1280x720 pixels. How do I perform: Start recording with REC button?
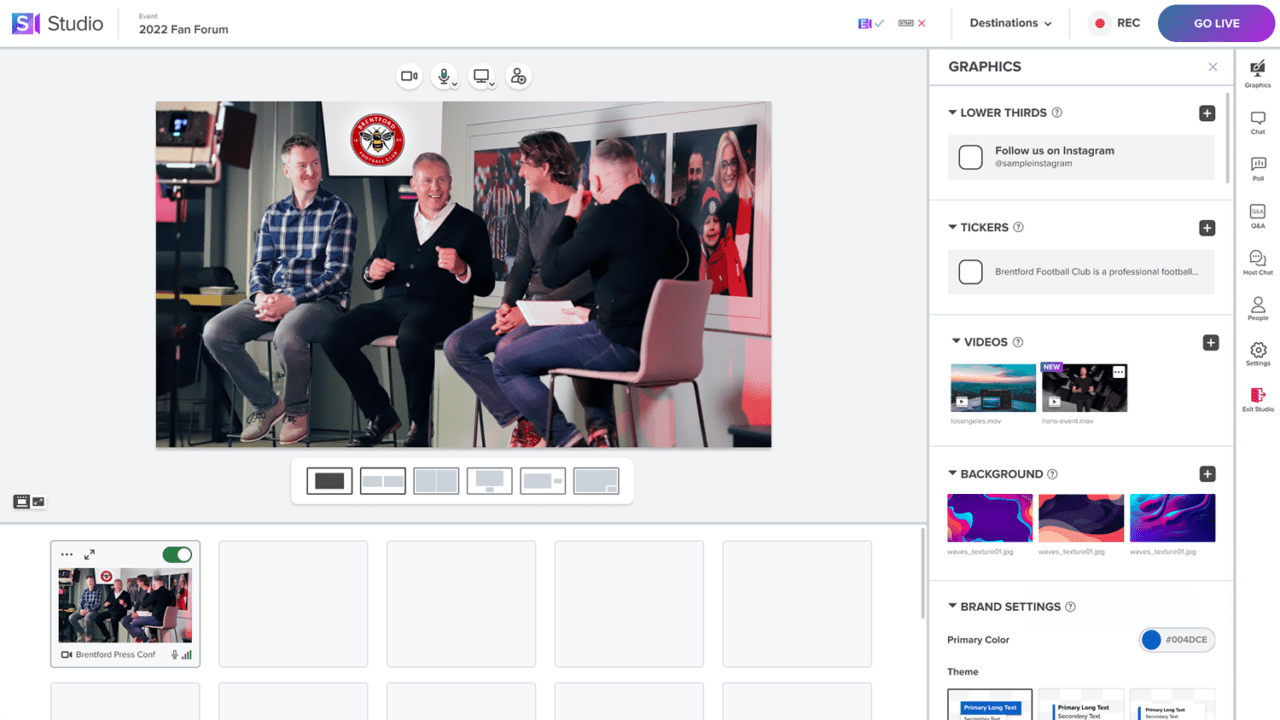tap(1116, 23)
